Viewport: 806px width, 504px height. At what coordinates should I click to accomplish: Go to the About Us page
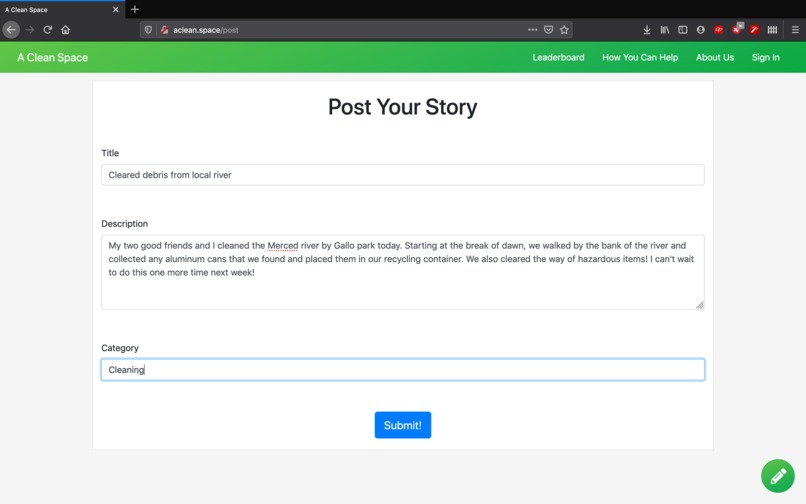click(715, 58)
